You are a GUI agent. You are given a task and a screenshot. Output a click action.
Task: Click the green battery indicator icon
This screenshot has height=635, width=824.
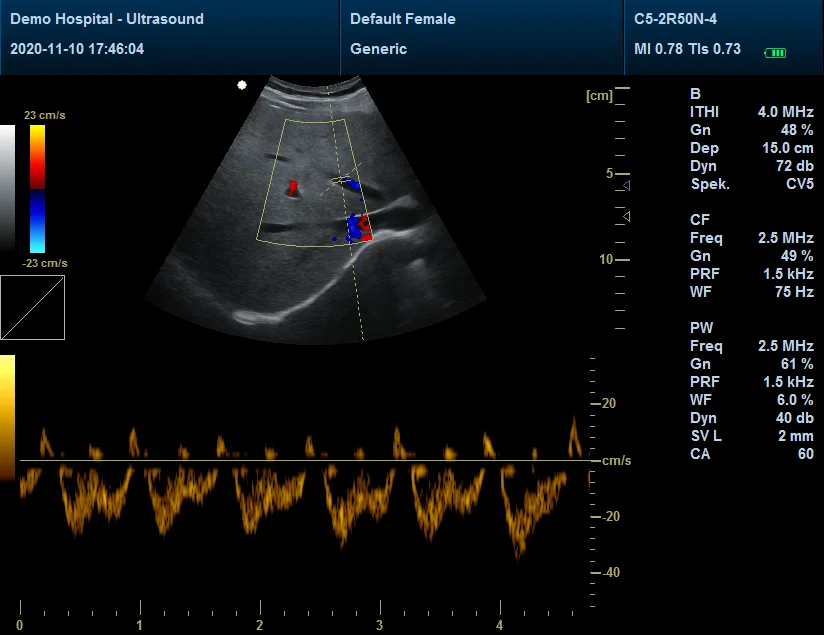click(x=775, y=53)
